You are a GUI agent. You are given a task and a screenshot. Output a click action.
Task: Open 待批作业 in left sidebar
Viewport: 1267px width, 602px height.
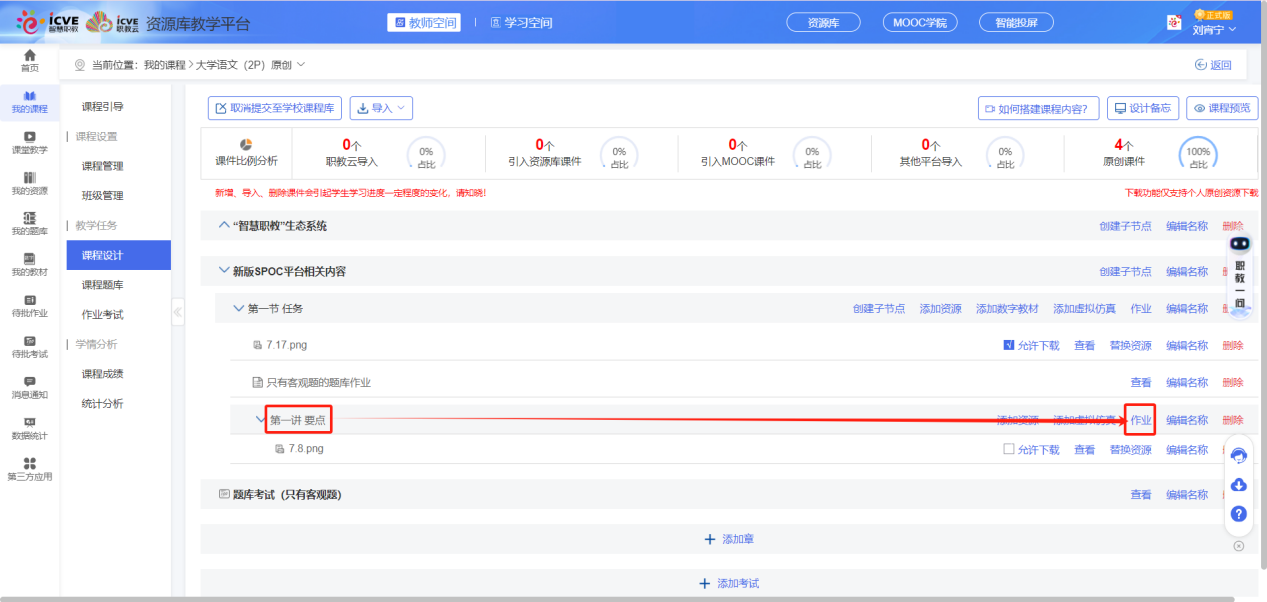pyautogui.click(x=30, y=305)
